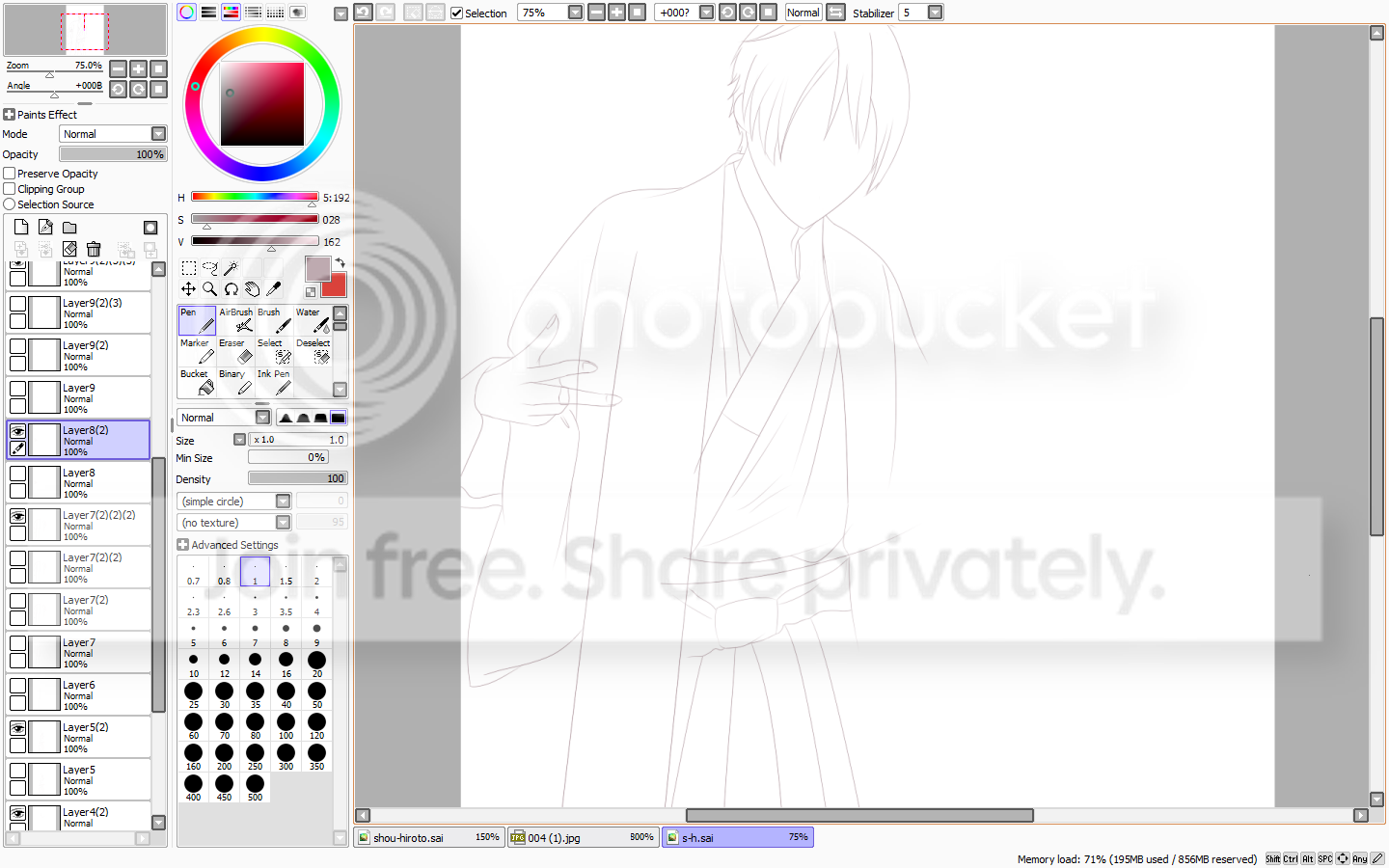Open the Stabilizer level dropdown

pyautogui.click(x=935, y=13)
